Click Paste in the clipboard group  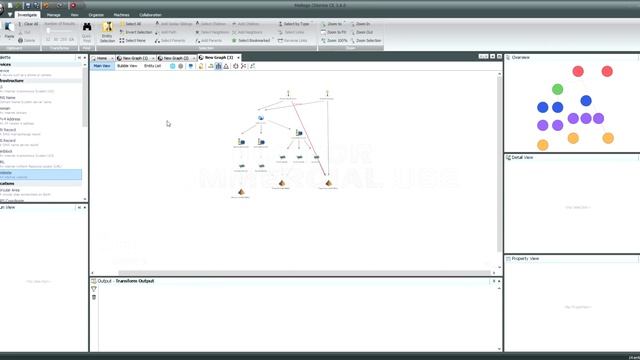coord(9,31)
